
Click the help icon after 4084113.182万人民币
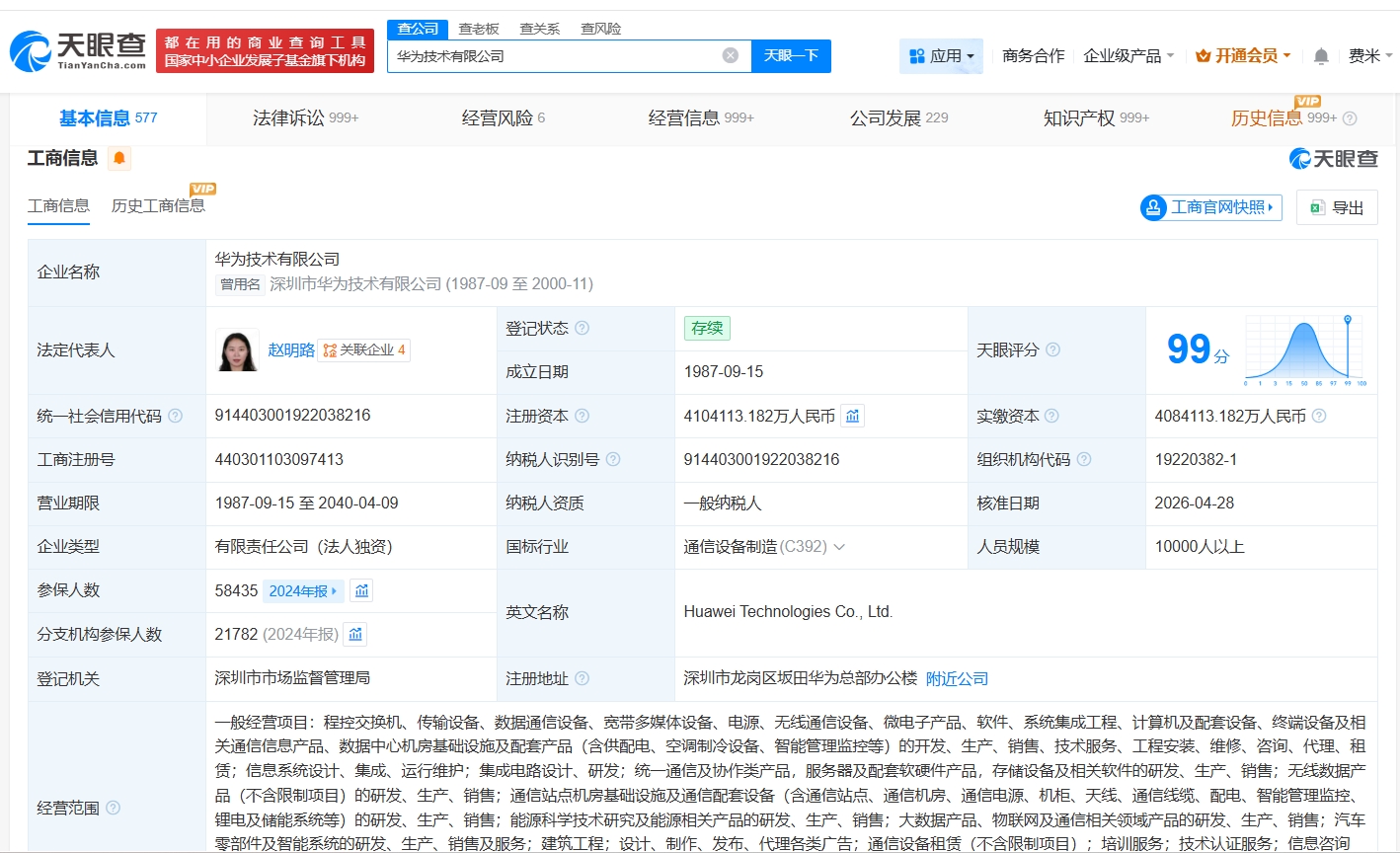tap(1319, 416)
